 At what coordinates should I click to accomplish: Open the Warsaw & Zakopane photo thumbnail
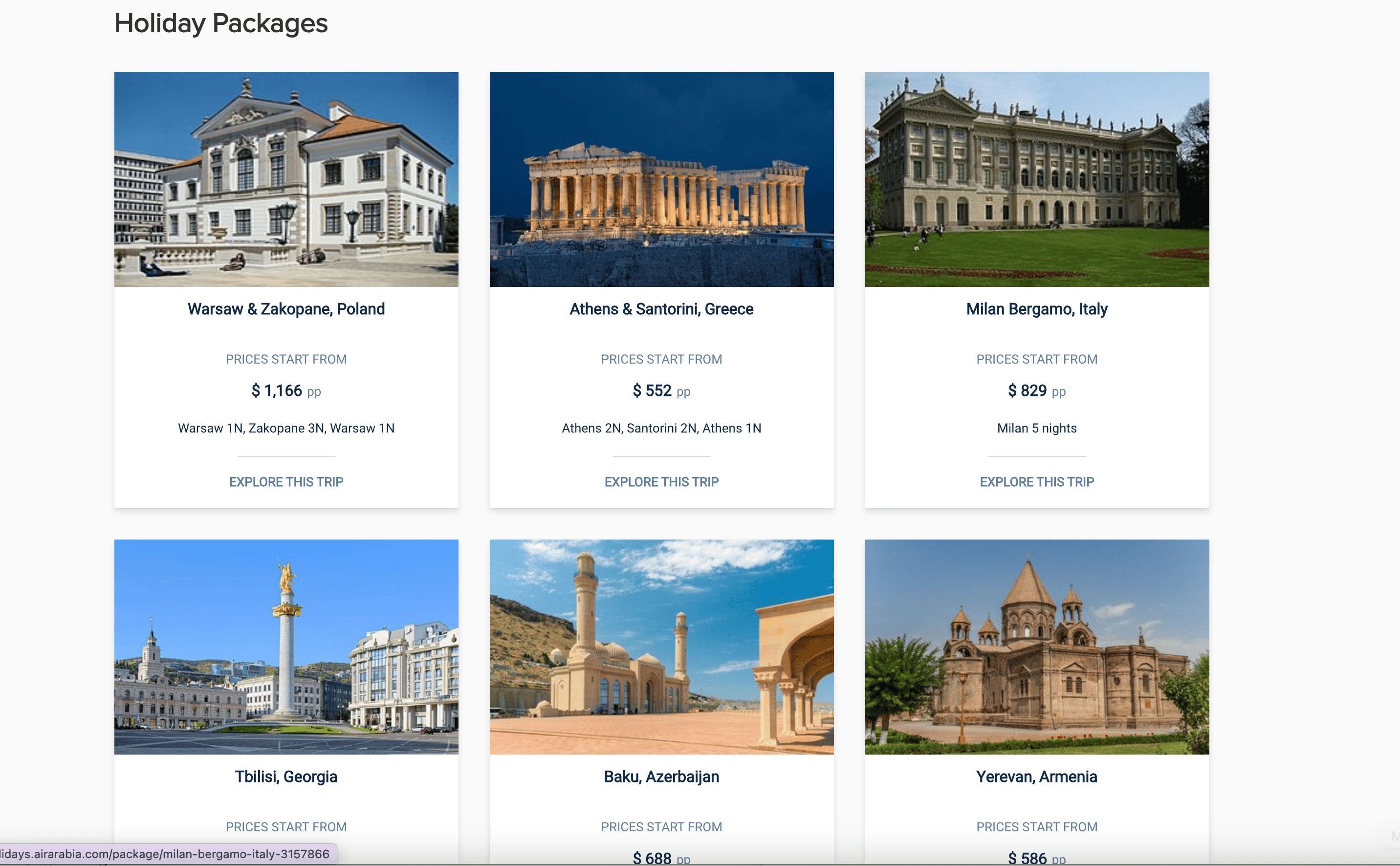pyautogui.click(x=286, y=179)
